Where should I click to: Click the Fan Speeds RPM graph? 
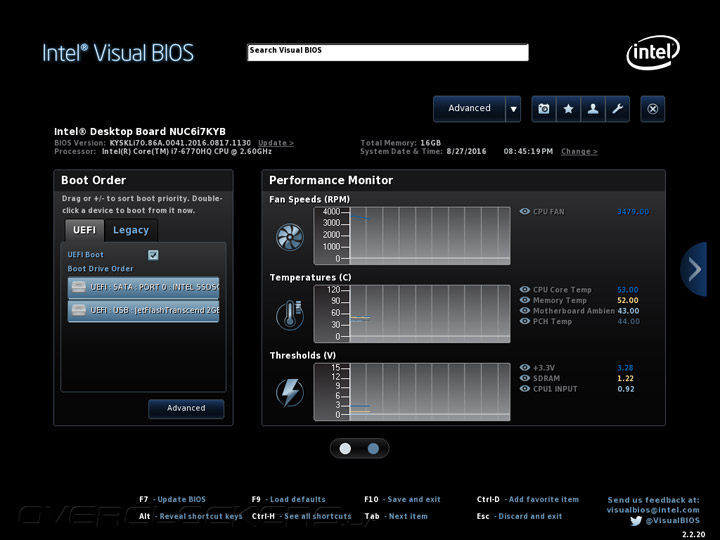point(412,236)
